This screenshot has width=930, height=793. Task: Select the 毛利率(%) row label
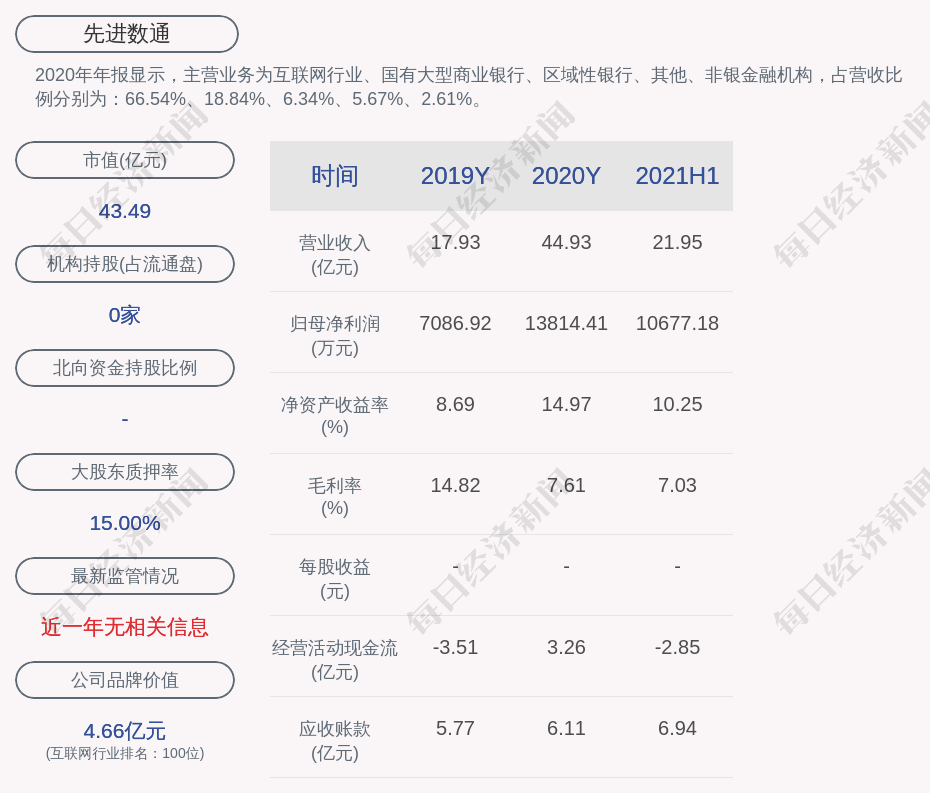pyautogui.click(x=335, y=496)
